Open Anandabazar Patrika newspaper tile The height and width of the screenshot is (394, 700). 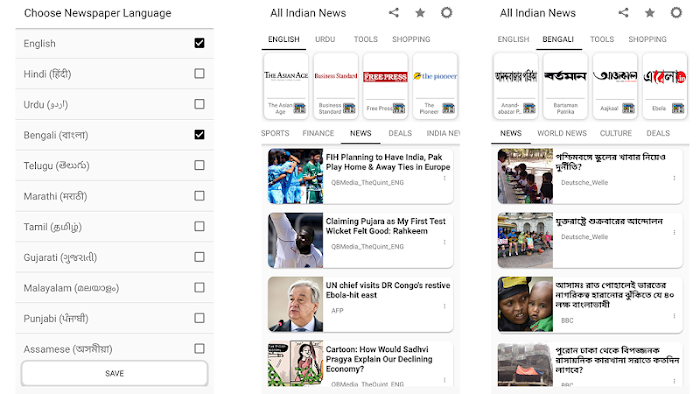click(516, 86)
